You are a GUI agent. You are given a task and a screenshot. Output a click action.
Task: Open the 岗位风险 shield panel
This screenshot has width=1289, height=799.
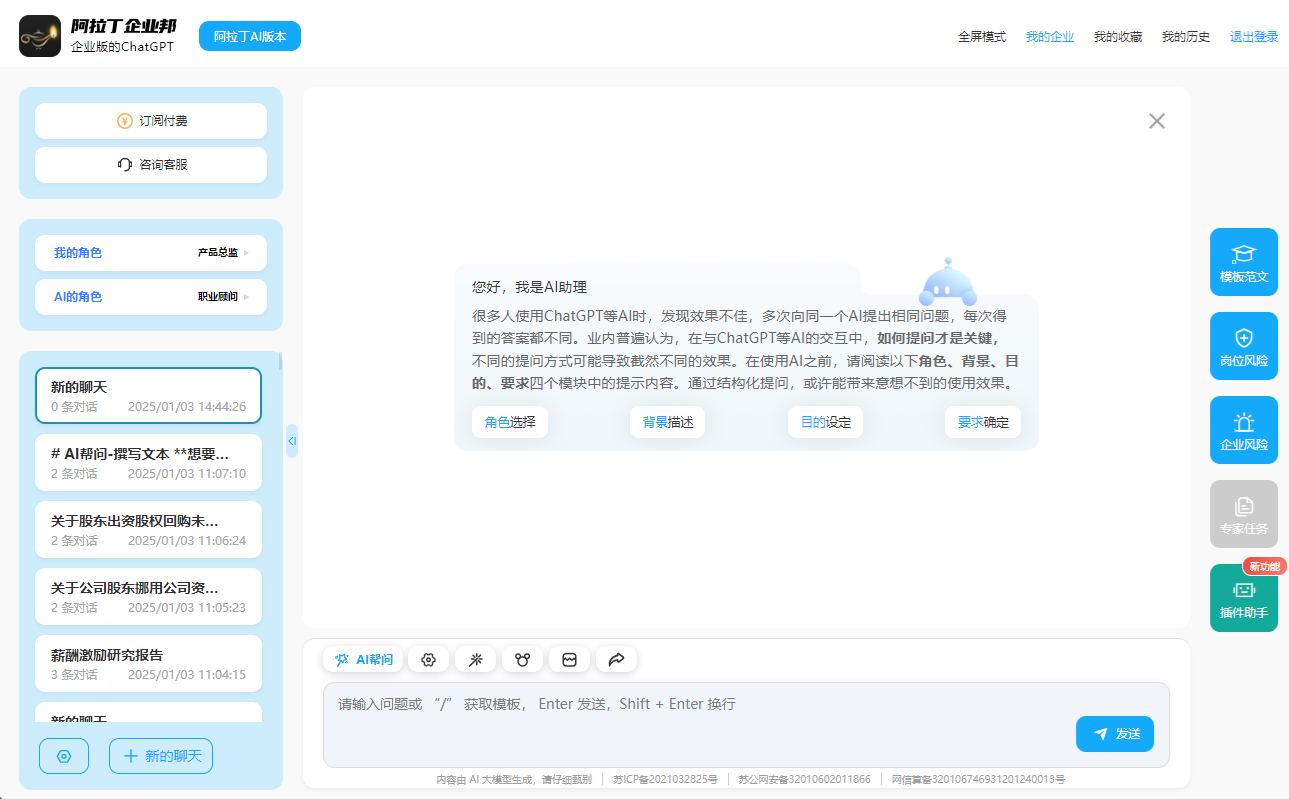point(1243,346)
